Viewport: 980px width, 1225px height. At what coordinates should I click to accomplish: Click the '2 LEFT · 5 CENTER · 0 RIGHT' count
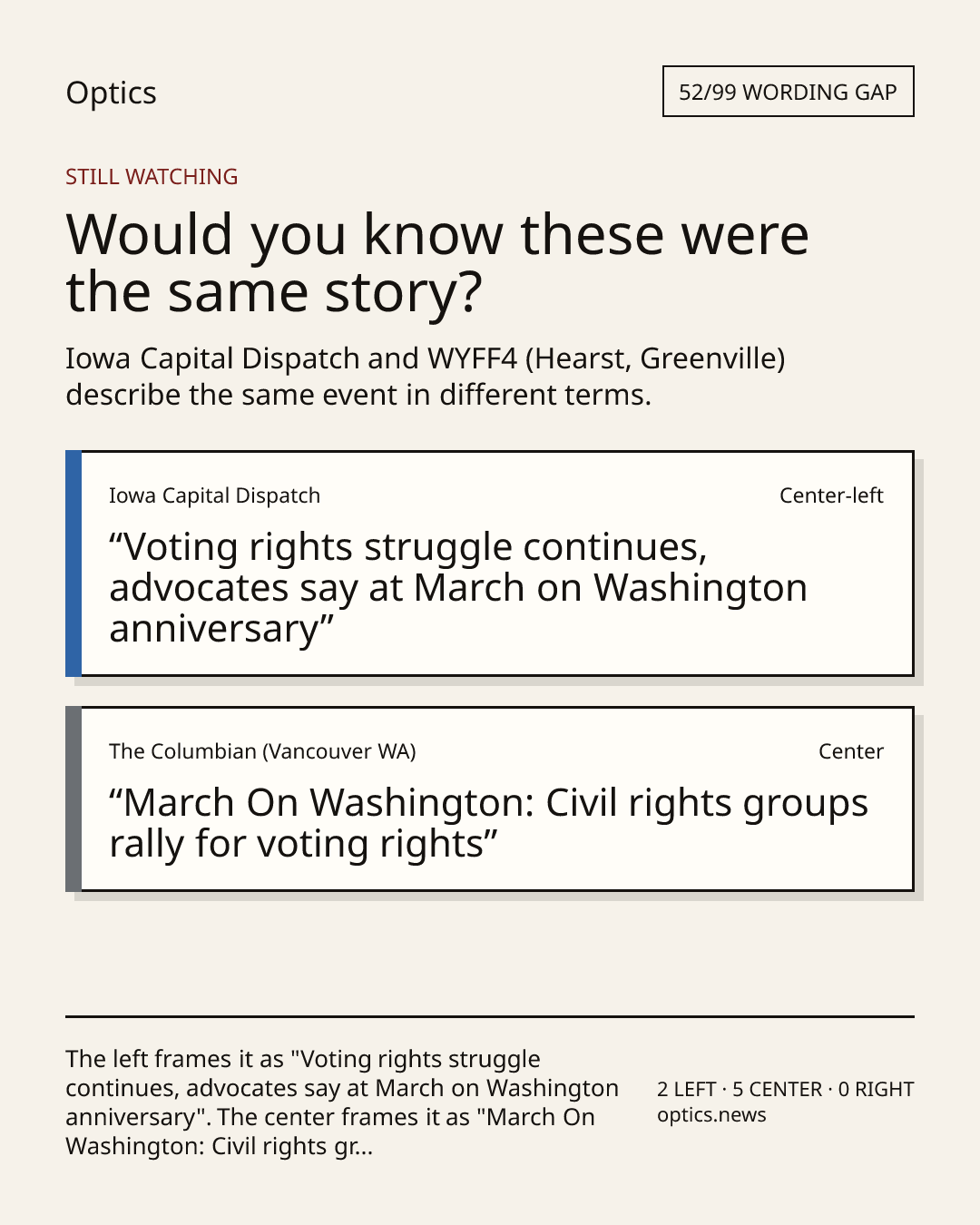(x=786, y=1089)
